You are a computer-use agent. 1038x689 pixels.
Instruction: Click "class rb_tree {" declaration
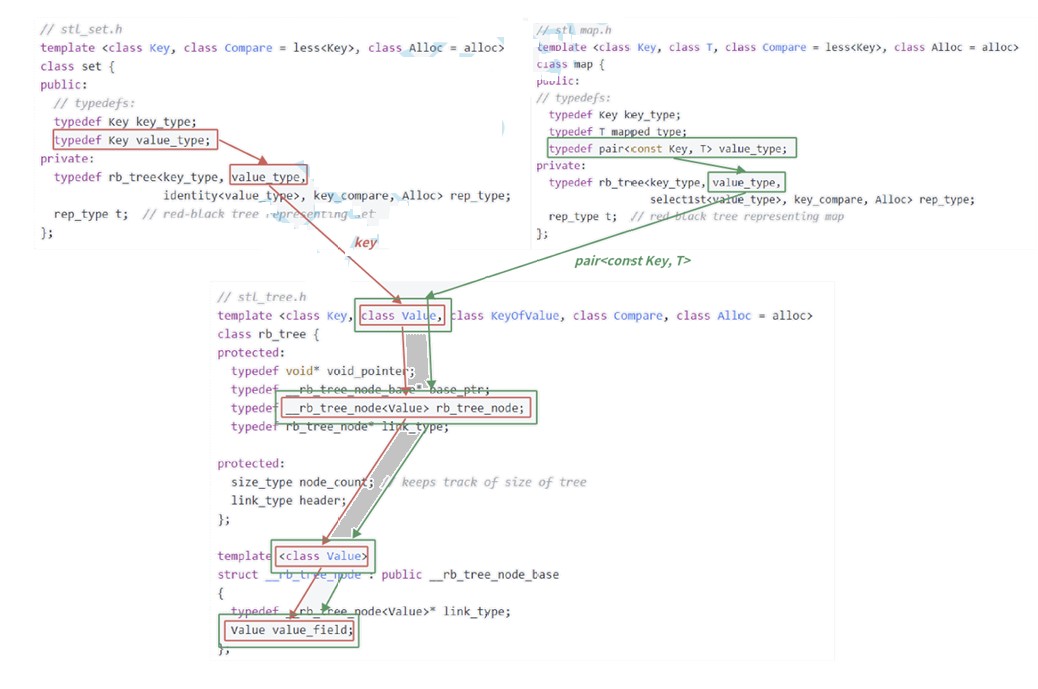[x=268, y=334]
